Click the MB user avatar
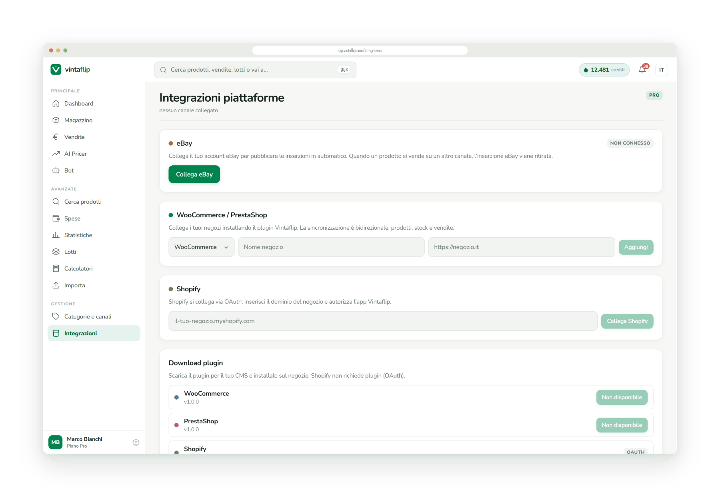This screenshot has height=497, width=720. coord(55,442)
